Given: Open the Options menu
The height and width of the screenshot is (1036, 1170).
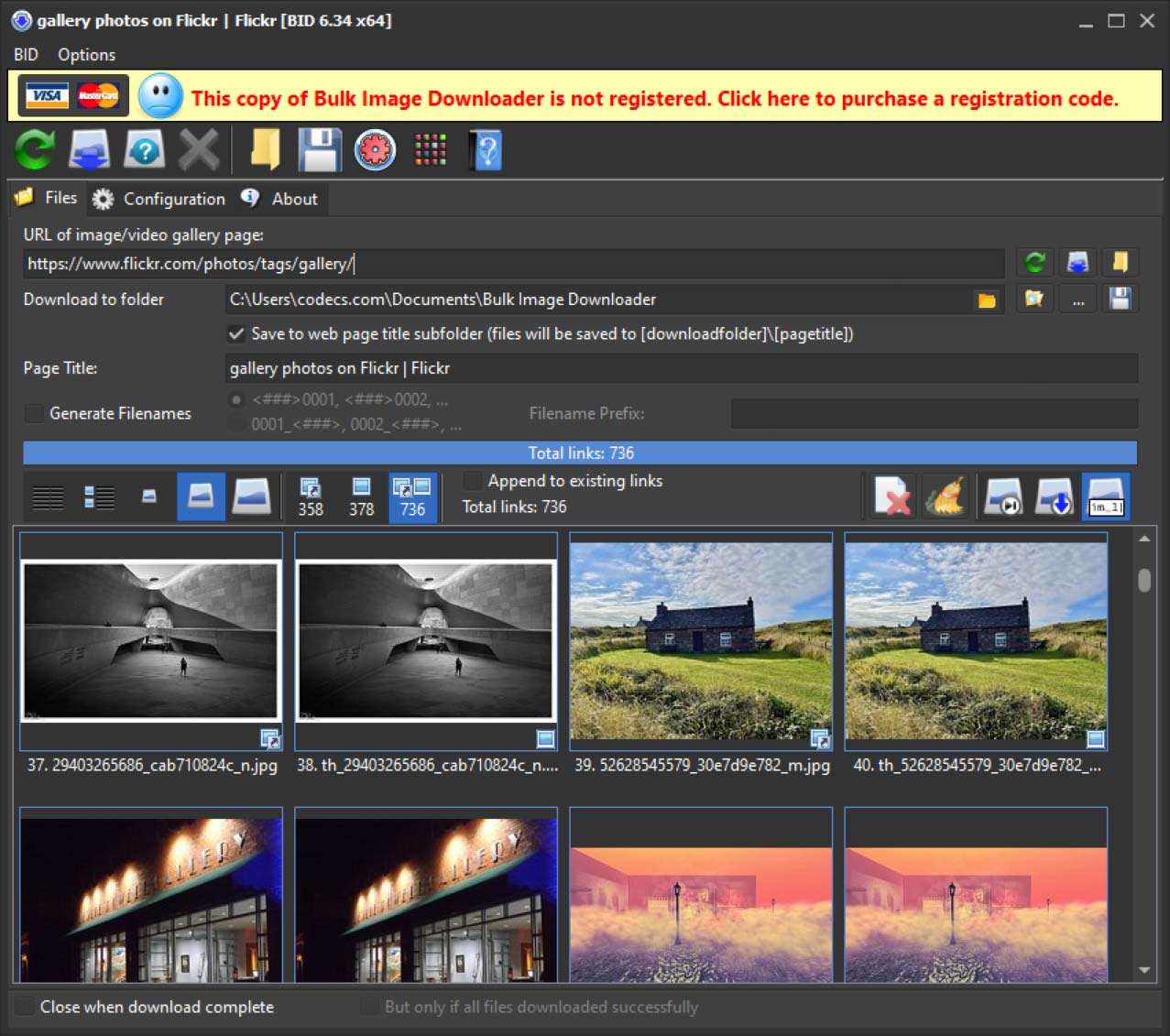Looking at the screenshot, I should tap(87, 55).
